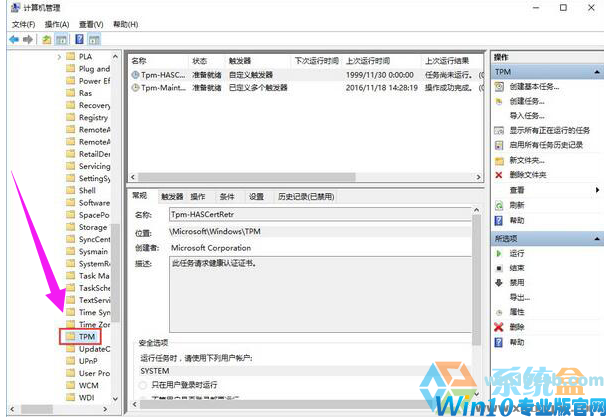612x420 pixels.
Task: Click 新文件夹 action
Action: [x=527, y=160]
